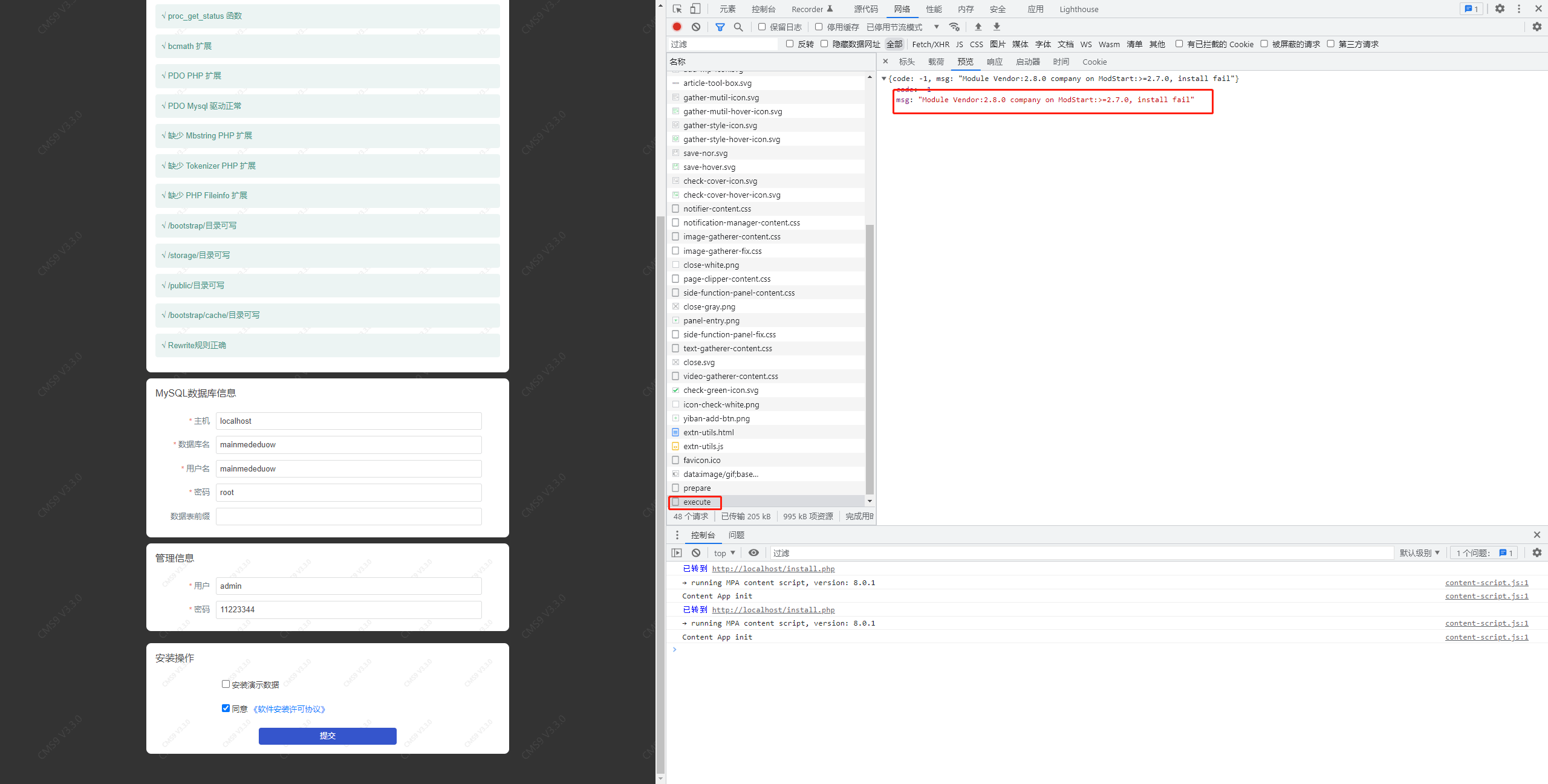Stop recording network log red button
Viewport: 1548px width, 784px height.
coord(677,27)
